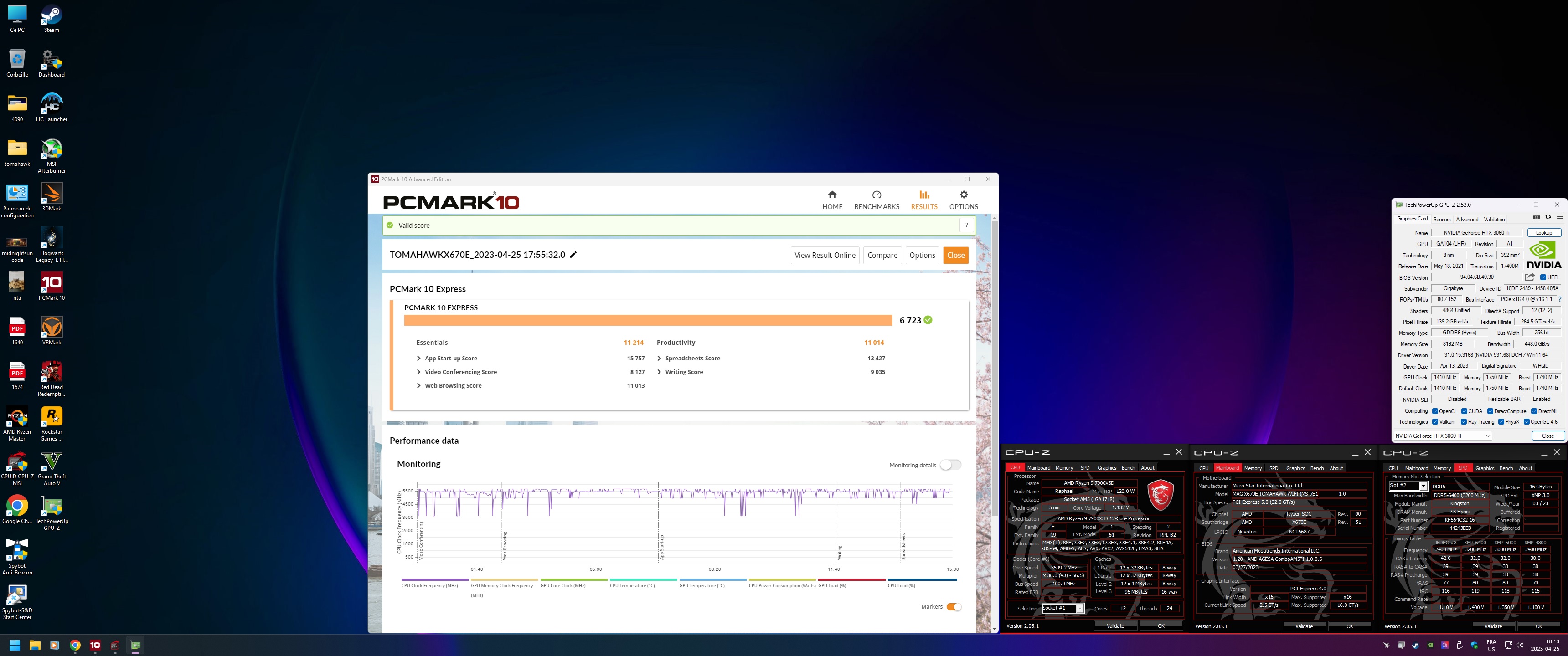Open the OPTIONS gear in PCMark 10
This screenshot has height=656, width=1568.
(964, 200)
